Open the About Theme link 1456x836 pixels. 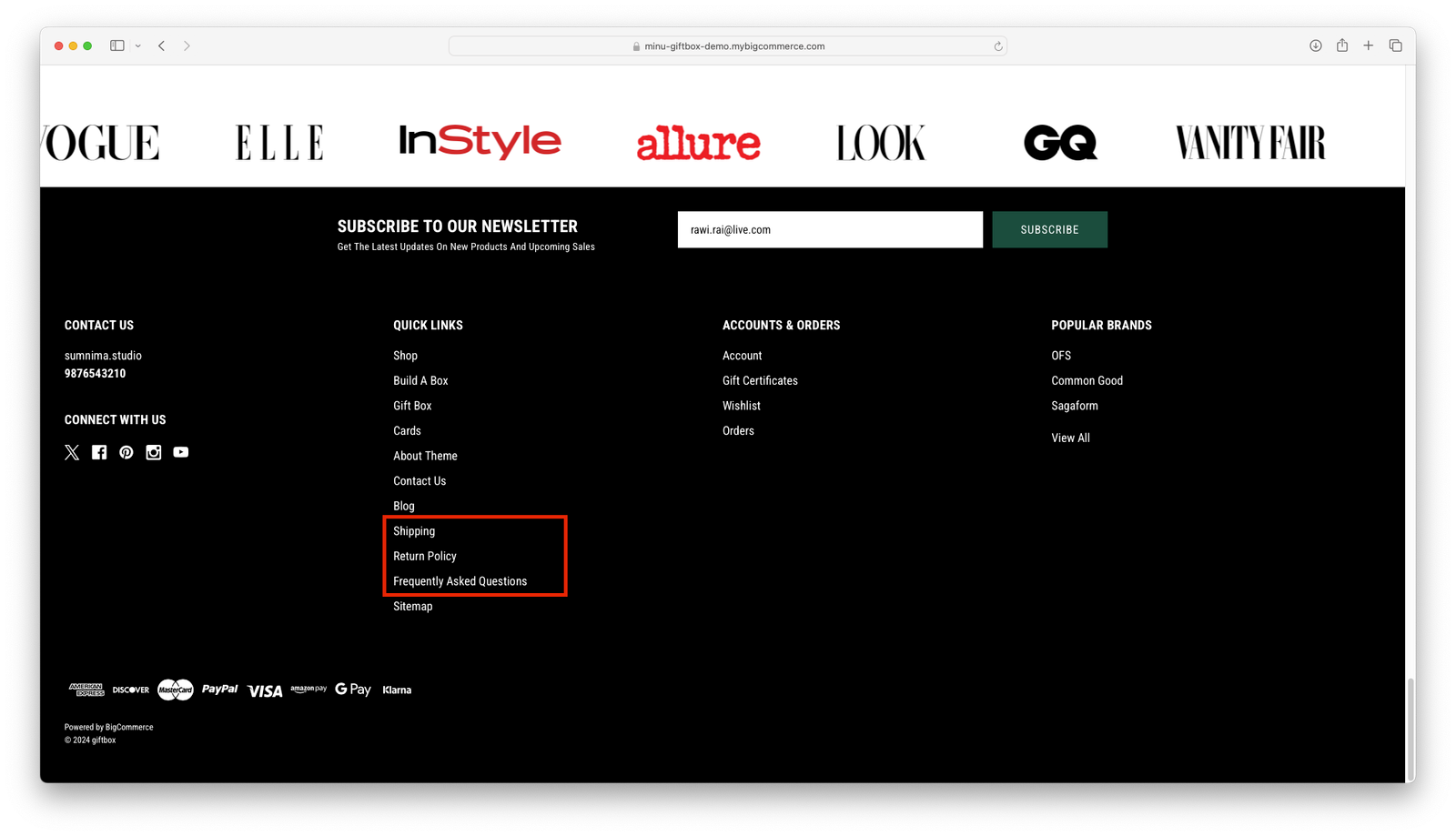(425, 456)
